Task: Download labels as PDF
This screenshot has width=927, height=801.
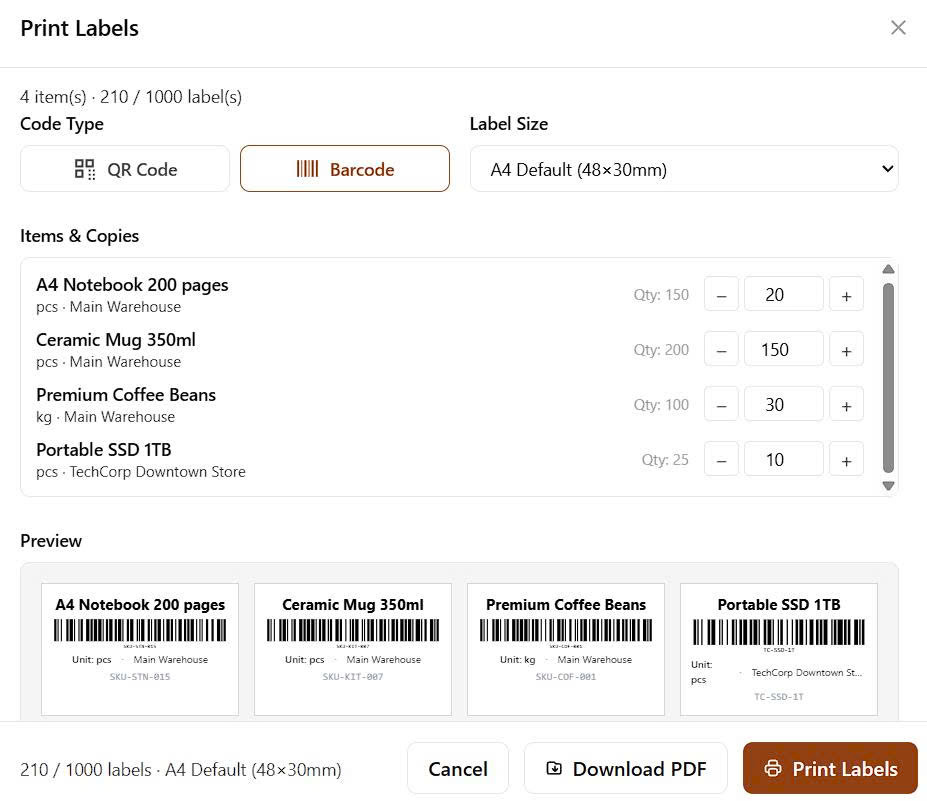Action: coord(625,768)
